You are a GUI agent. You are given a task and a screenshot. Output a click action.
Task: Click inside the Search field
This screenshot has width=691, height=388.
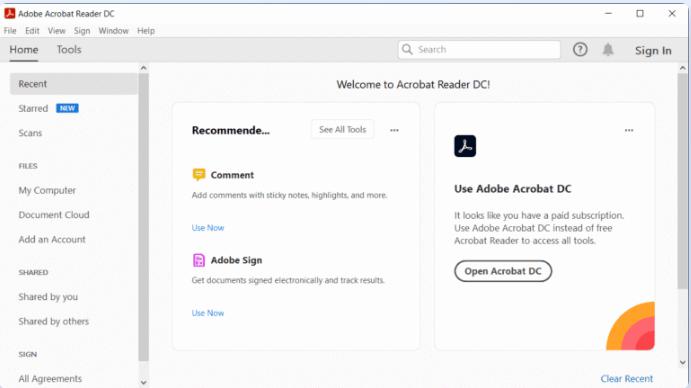479,49
